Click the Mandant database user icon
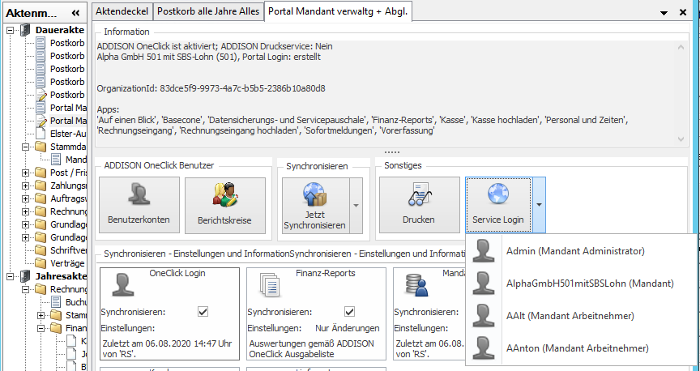Viewport: 700px width, 371px height. (417, 285)
